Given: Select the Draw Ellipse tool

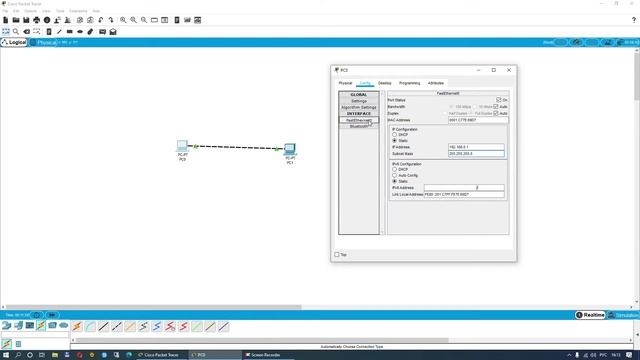Looking at the screenshot, I should click(80, 31).
